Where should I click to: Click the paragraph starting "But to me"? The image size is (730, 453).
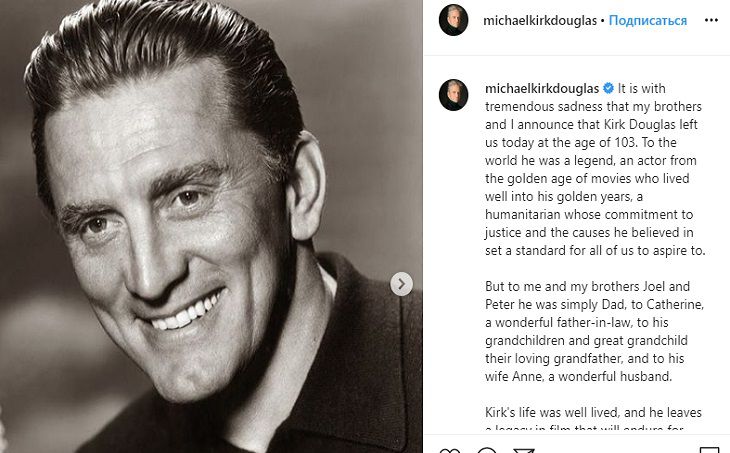[x=595, y=331]
